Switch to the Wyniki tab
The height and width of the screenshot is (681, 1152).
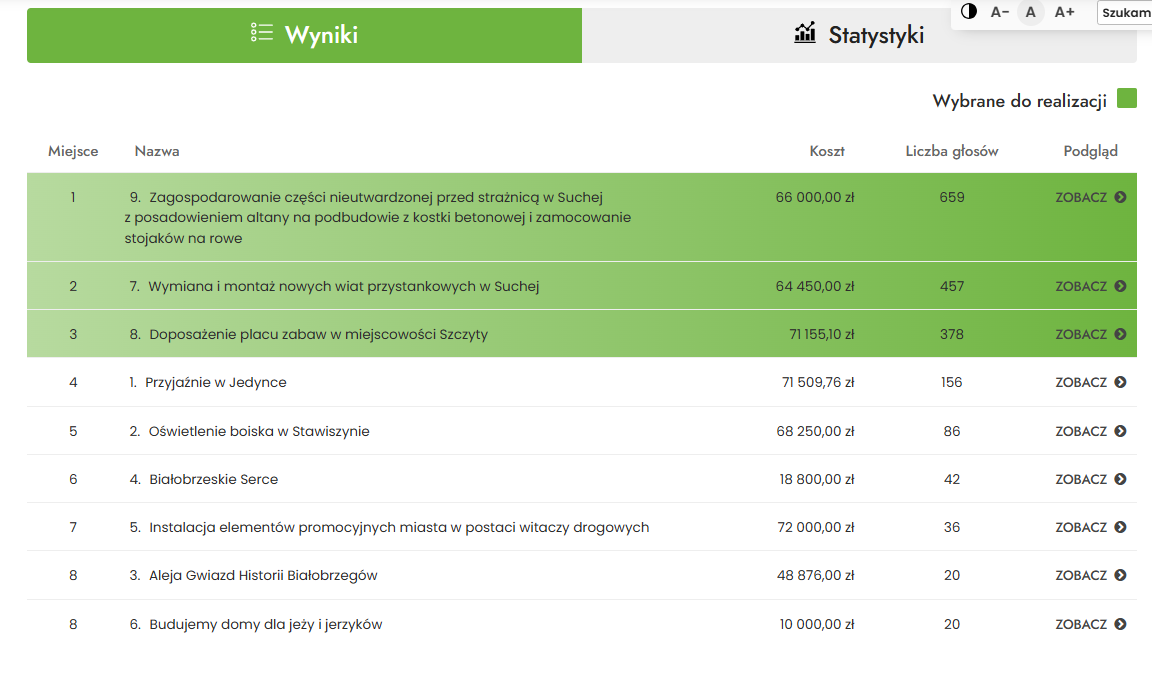click(x=304, y=35)
